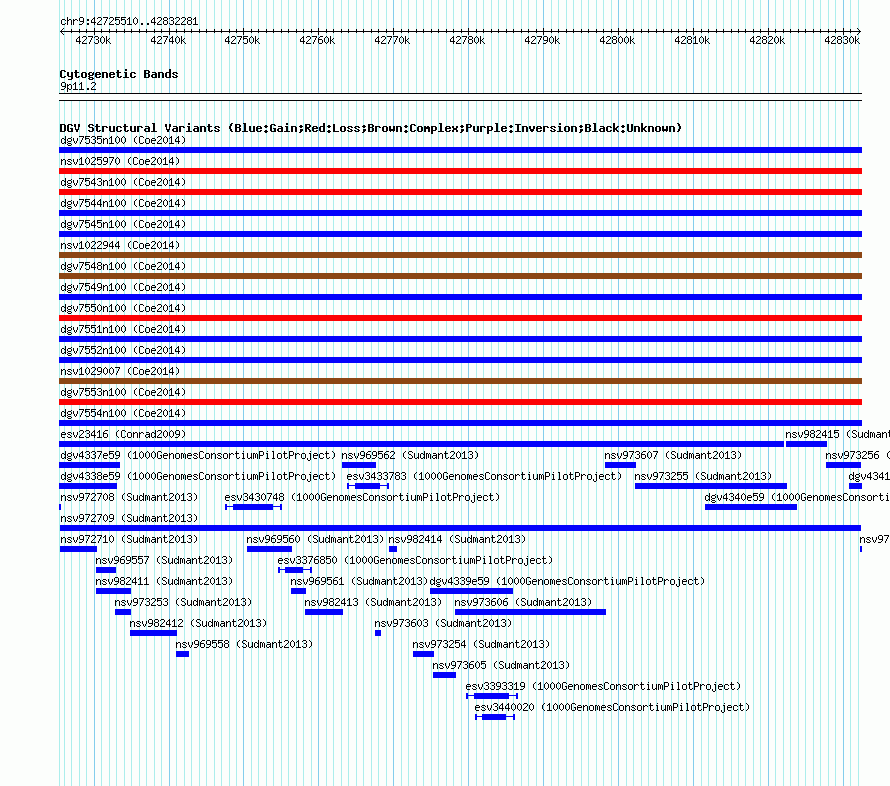The height and width of the screenshot is (786, 890).
Task: Open the nsv972710 (Sudmant2013) label
Action: tap(129, 539)
